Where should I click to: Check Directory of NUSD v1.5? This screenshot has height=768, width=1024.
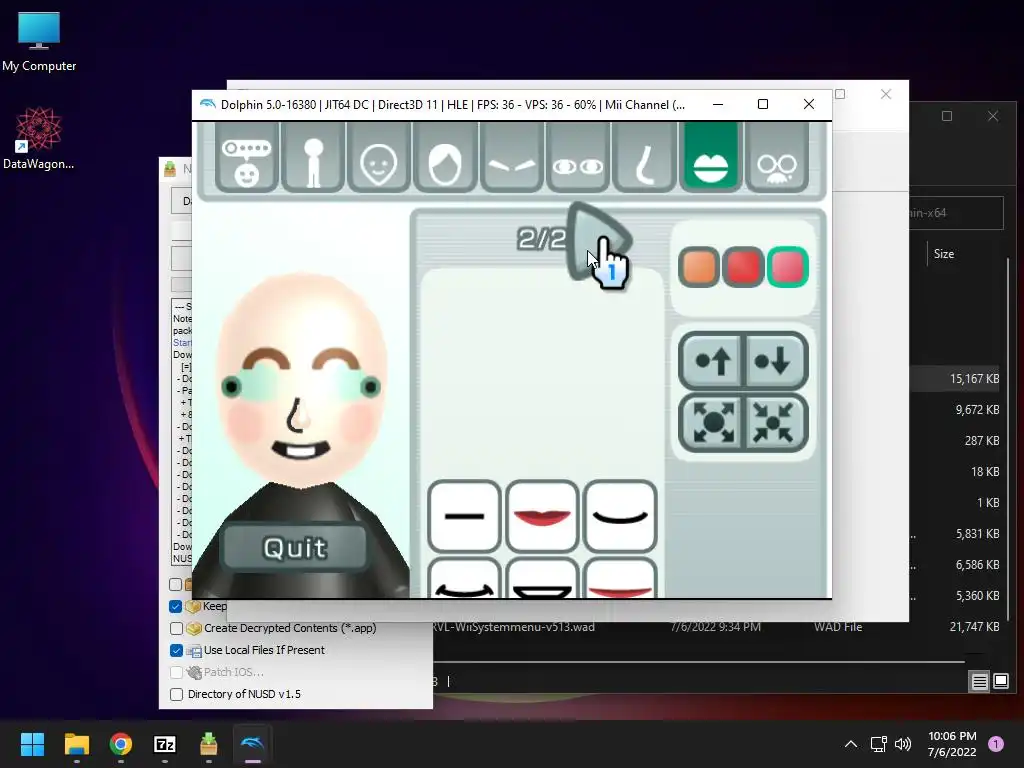(x=176, y=694)
